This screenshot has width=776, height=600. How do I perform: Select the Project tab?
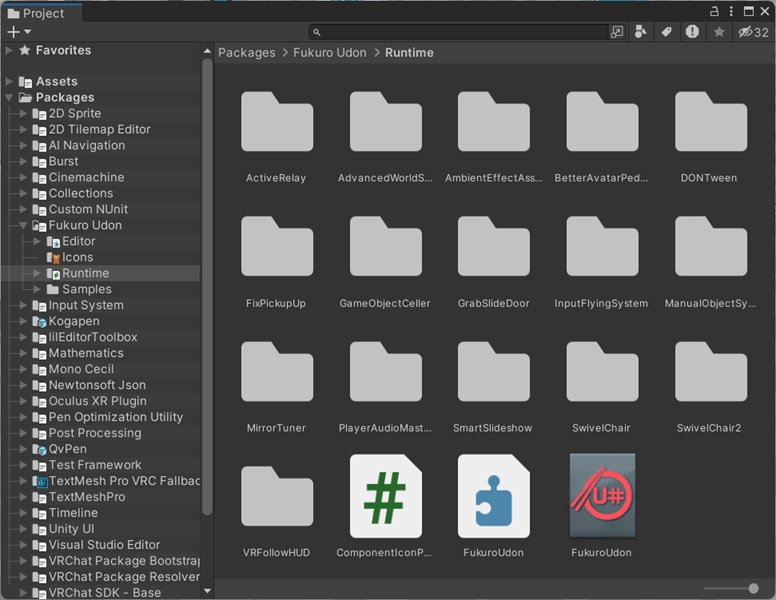coord(42,13)
